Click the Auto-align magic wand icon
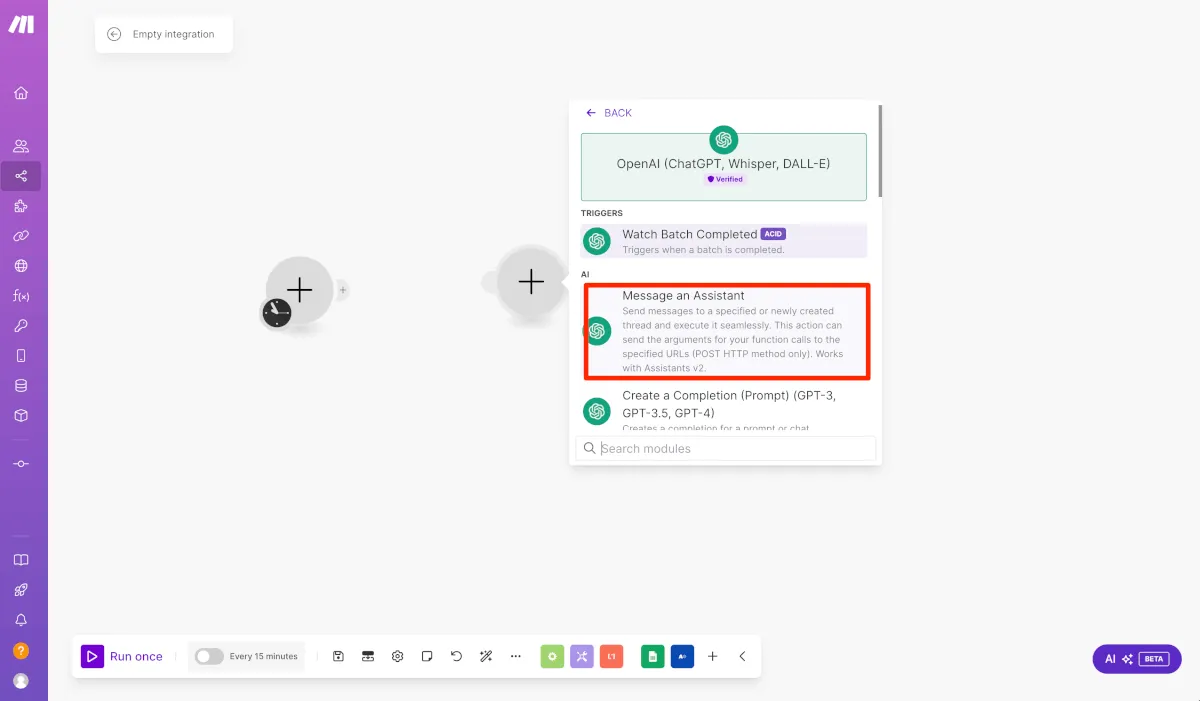This screenshot has width=1200, height=701. (486, 656)
